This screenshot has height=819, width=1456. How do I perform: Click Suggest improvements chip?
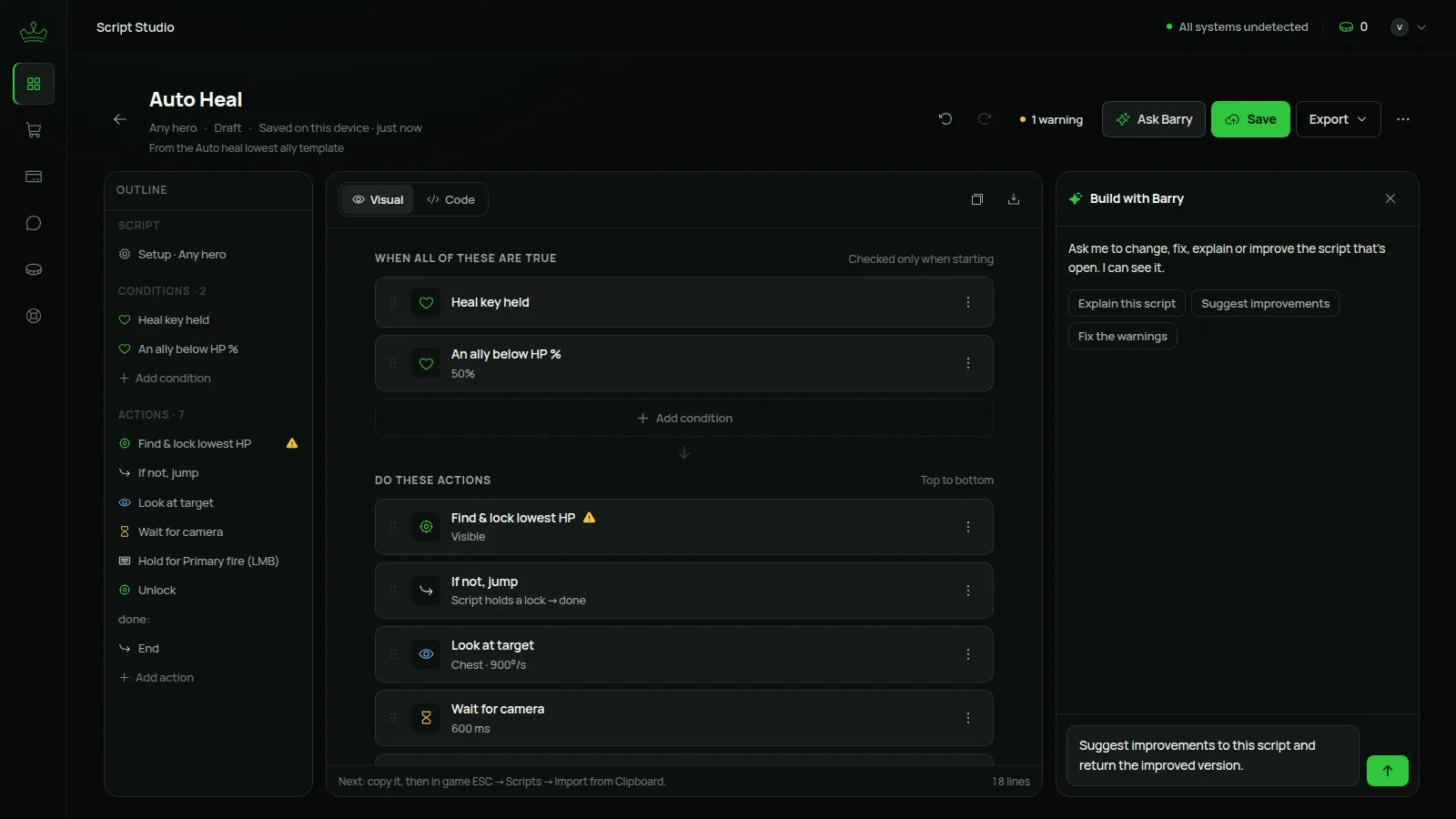tap(1265, 304)
